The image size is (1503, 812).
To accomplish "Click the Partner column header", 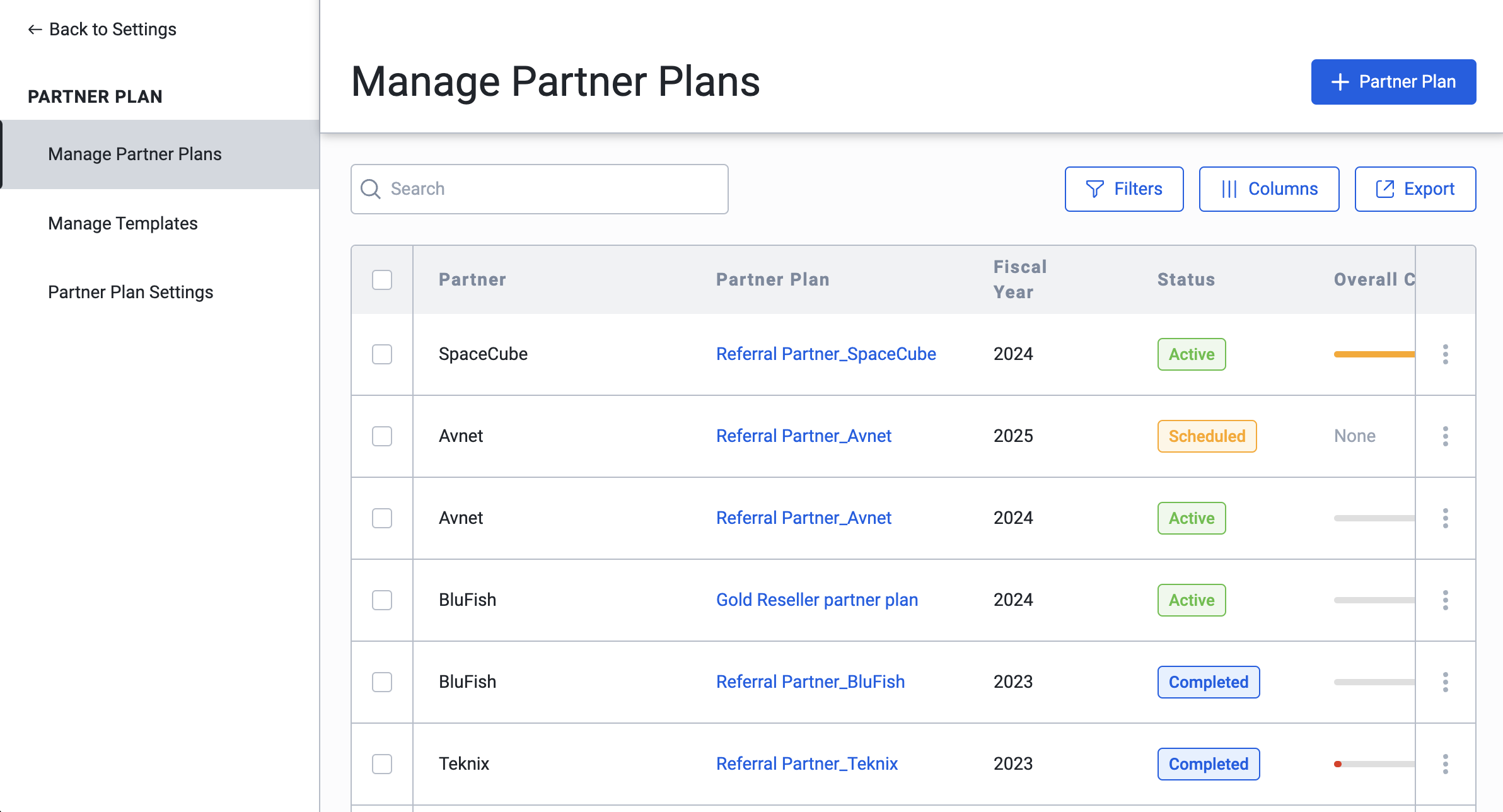I will tap(472, 280).
